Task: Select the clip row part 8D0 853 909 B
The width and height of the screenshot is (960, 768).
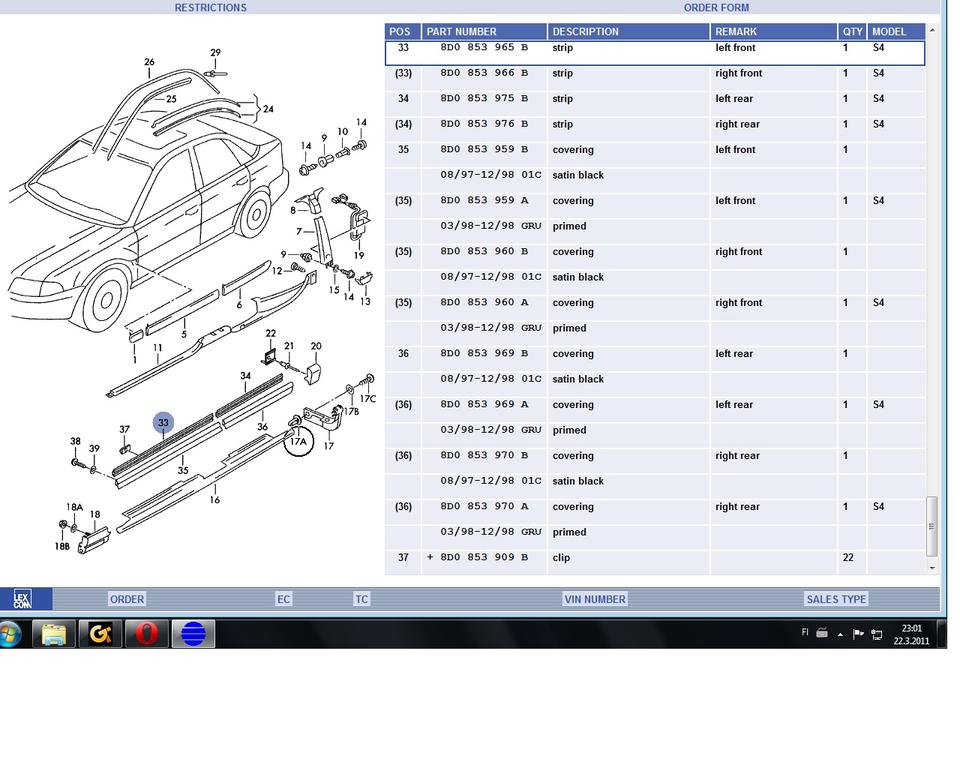Action: coord(484,558)
